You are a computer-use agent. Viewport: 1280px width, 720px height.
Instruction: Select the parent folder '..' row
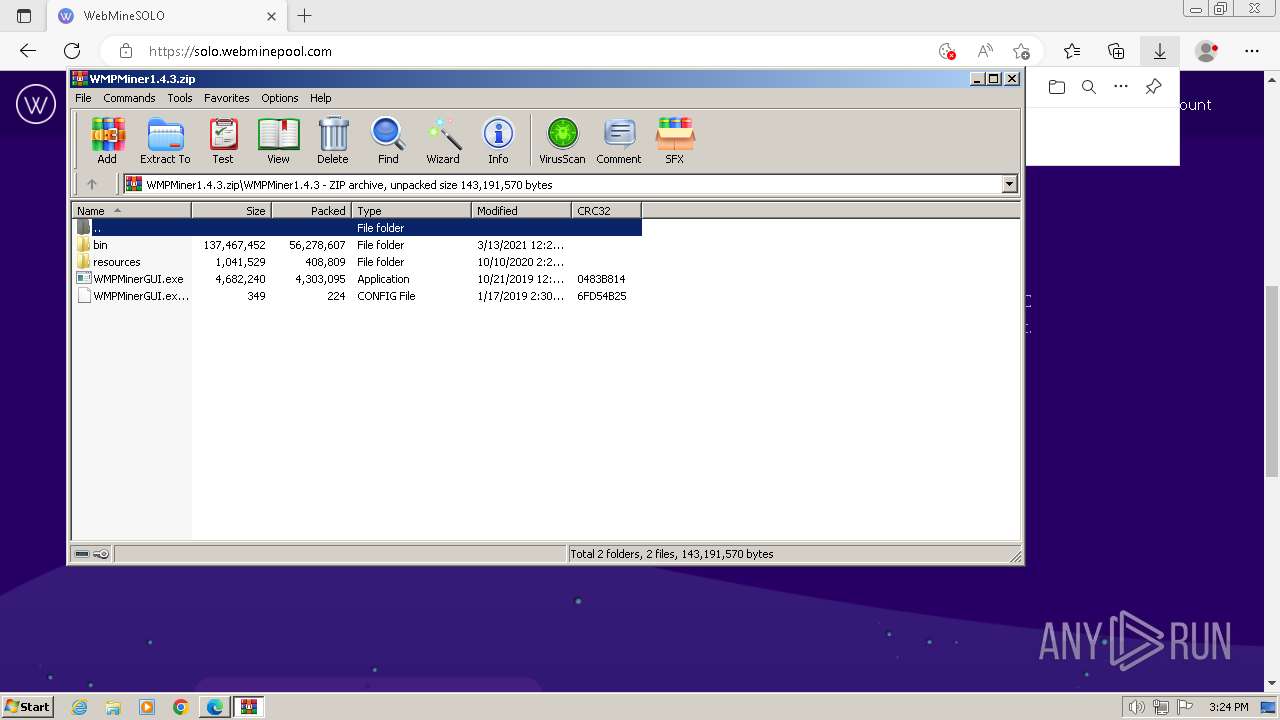[357, 228]
